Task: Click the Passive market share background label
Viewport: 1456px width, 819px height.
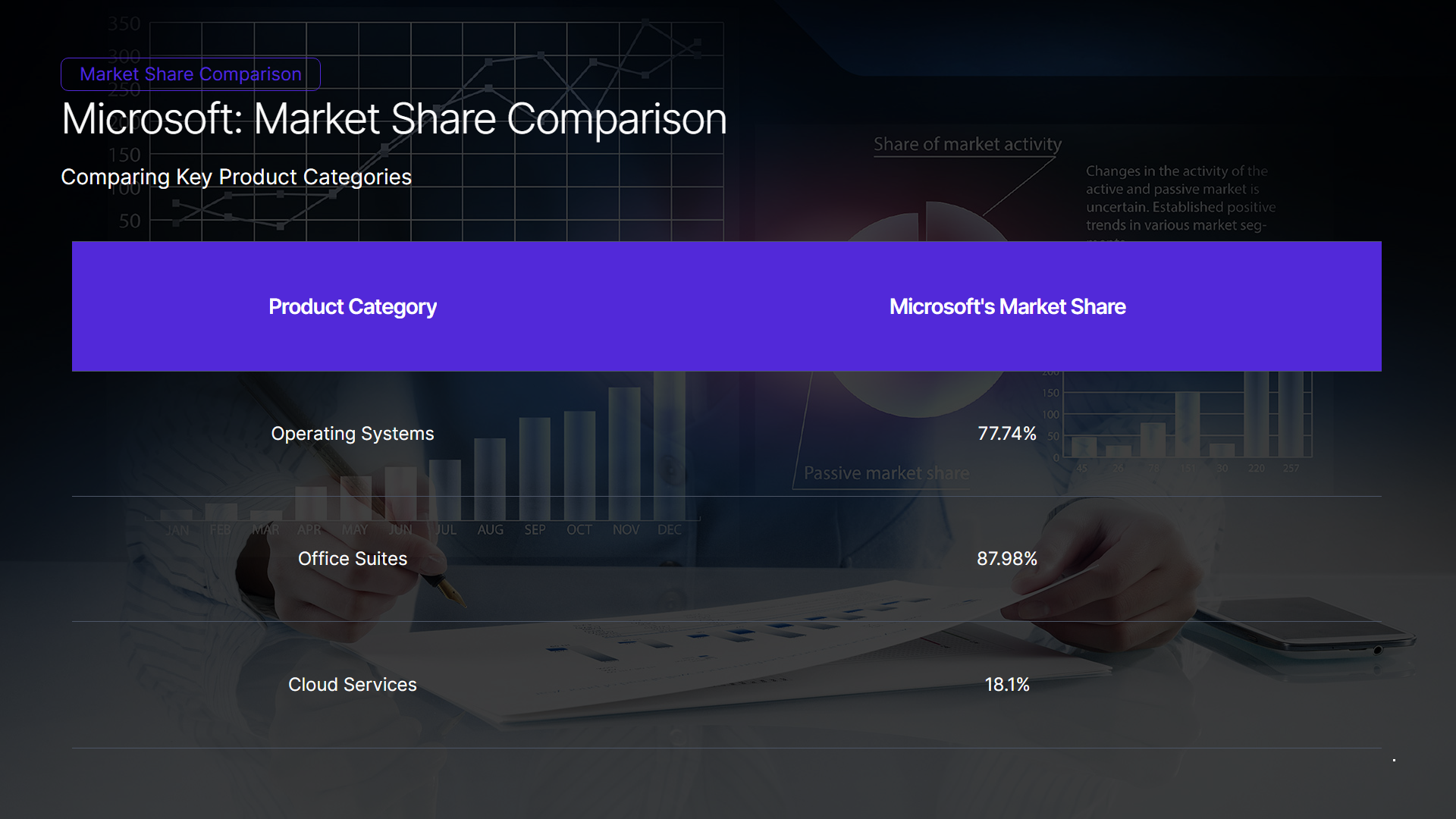Action: [886, 473]
